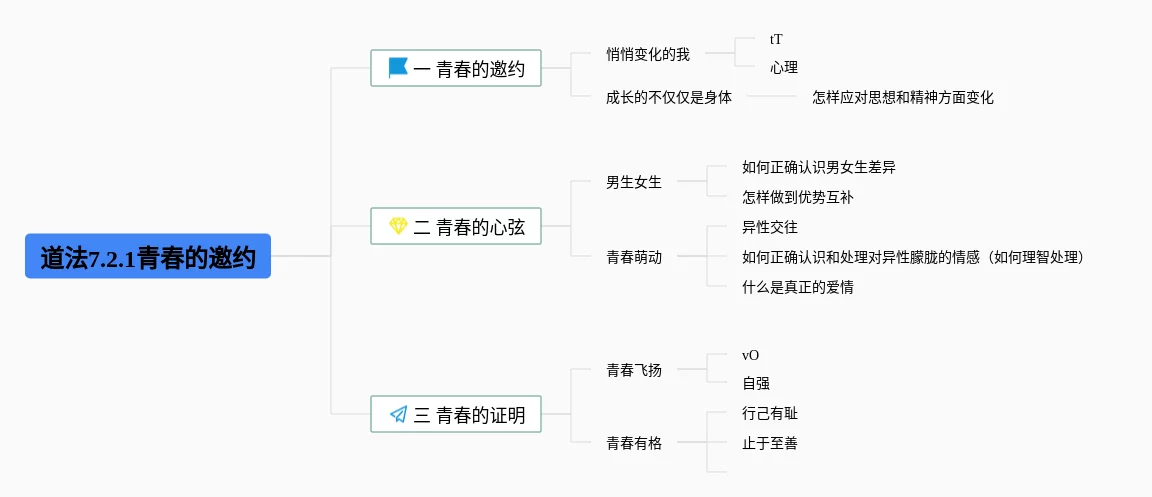Click the 悄悄变化的我 subtopic

[648, 54]
